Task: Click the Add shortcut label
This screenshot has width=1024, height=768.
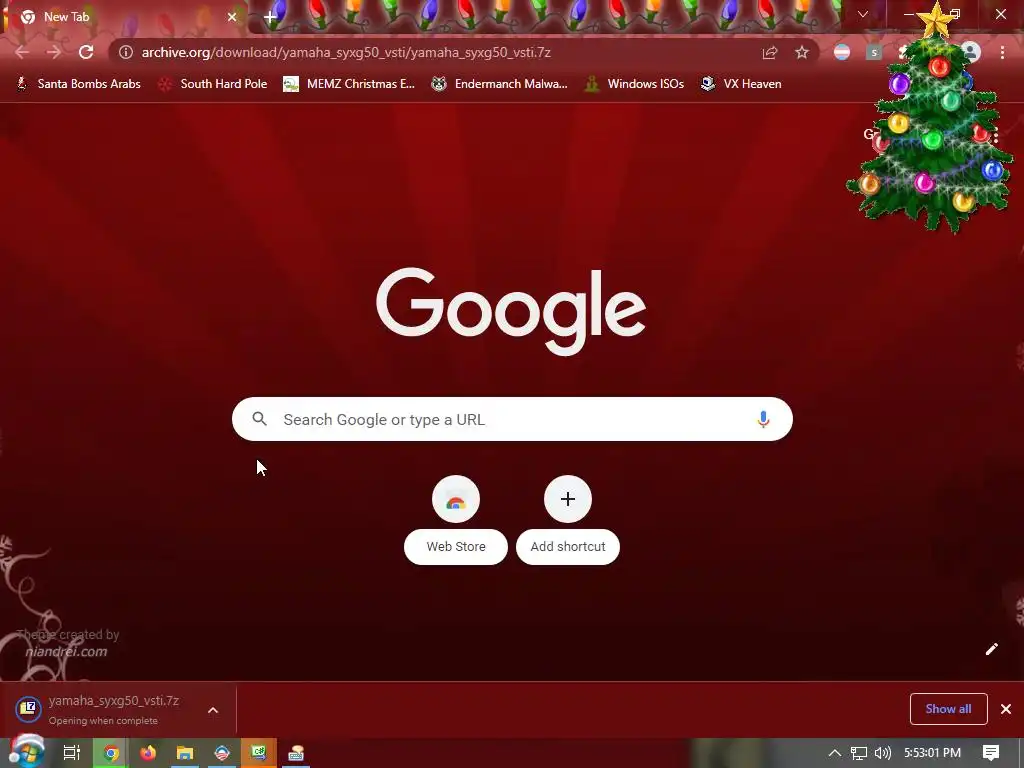Action: point(568,547)
